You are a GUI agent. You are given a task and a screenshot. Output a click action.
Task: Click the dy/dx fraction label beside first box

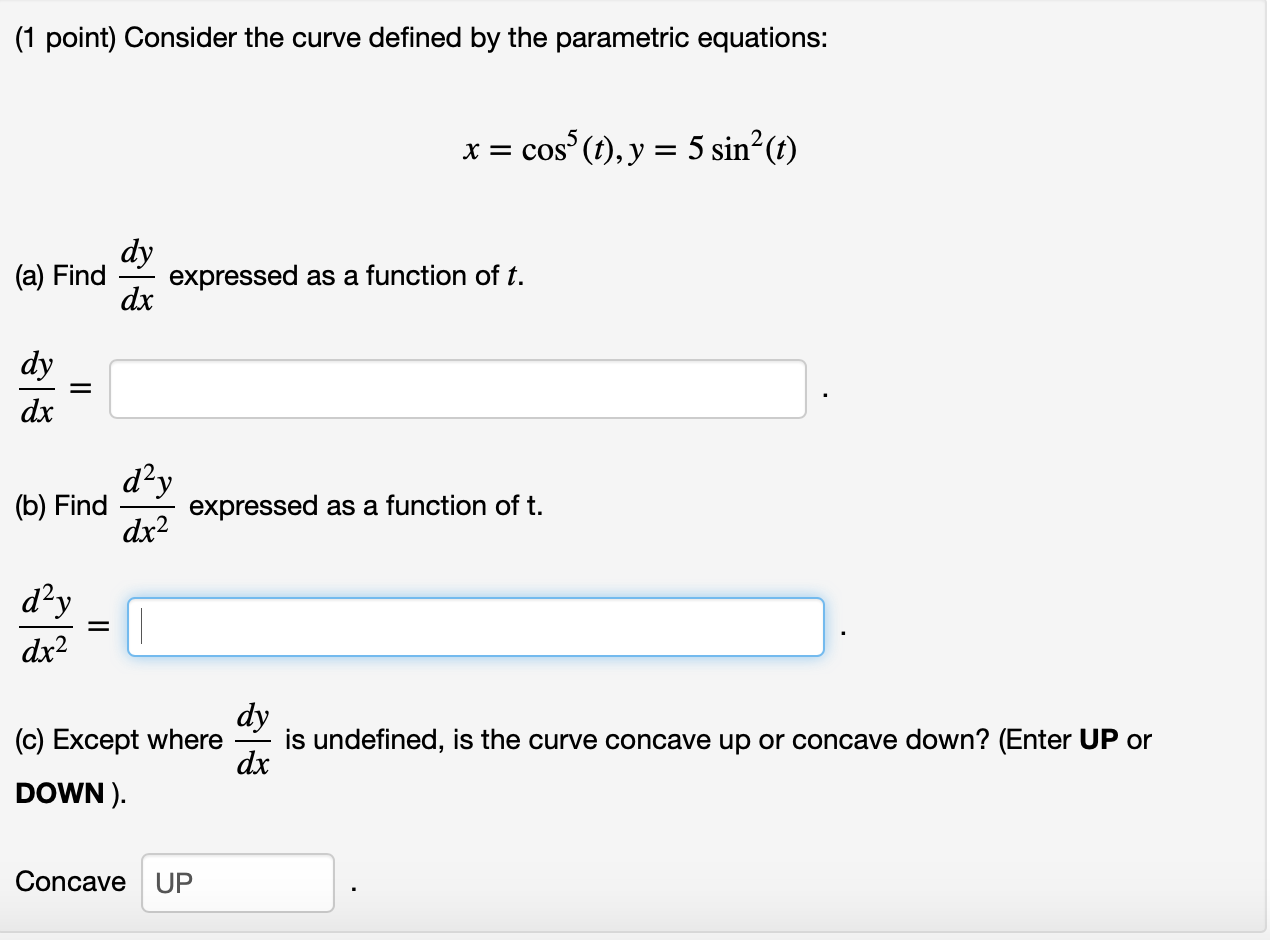(x=36, y=388)
